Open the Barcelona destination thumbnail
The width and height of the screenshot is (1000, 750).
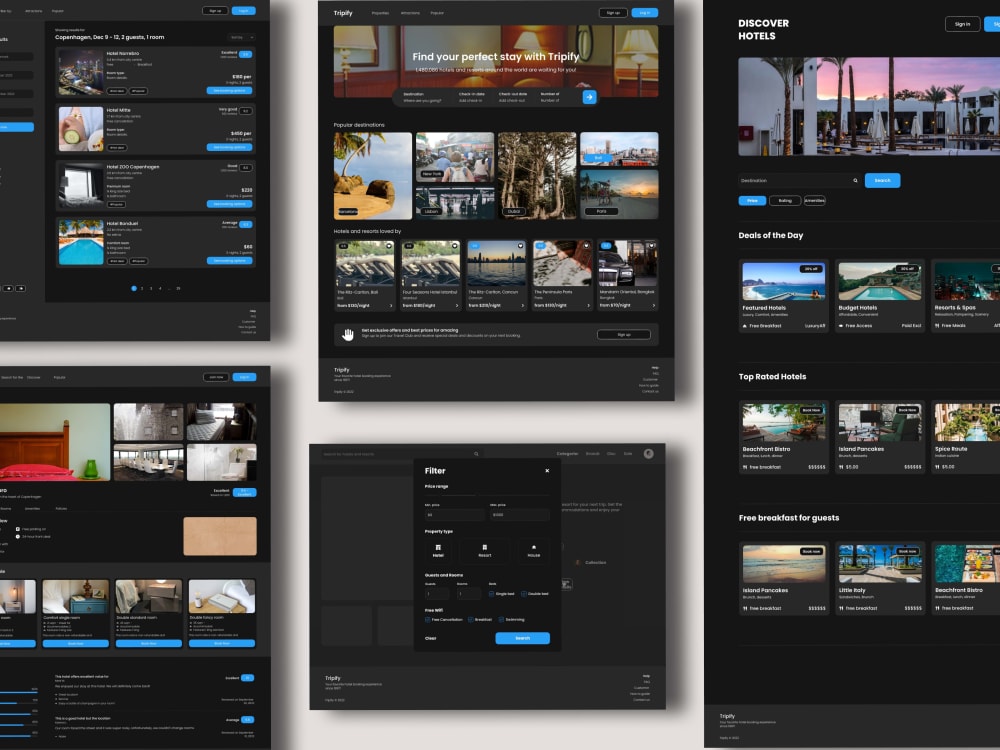point(372,175)
